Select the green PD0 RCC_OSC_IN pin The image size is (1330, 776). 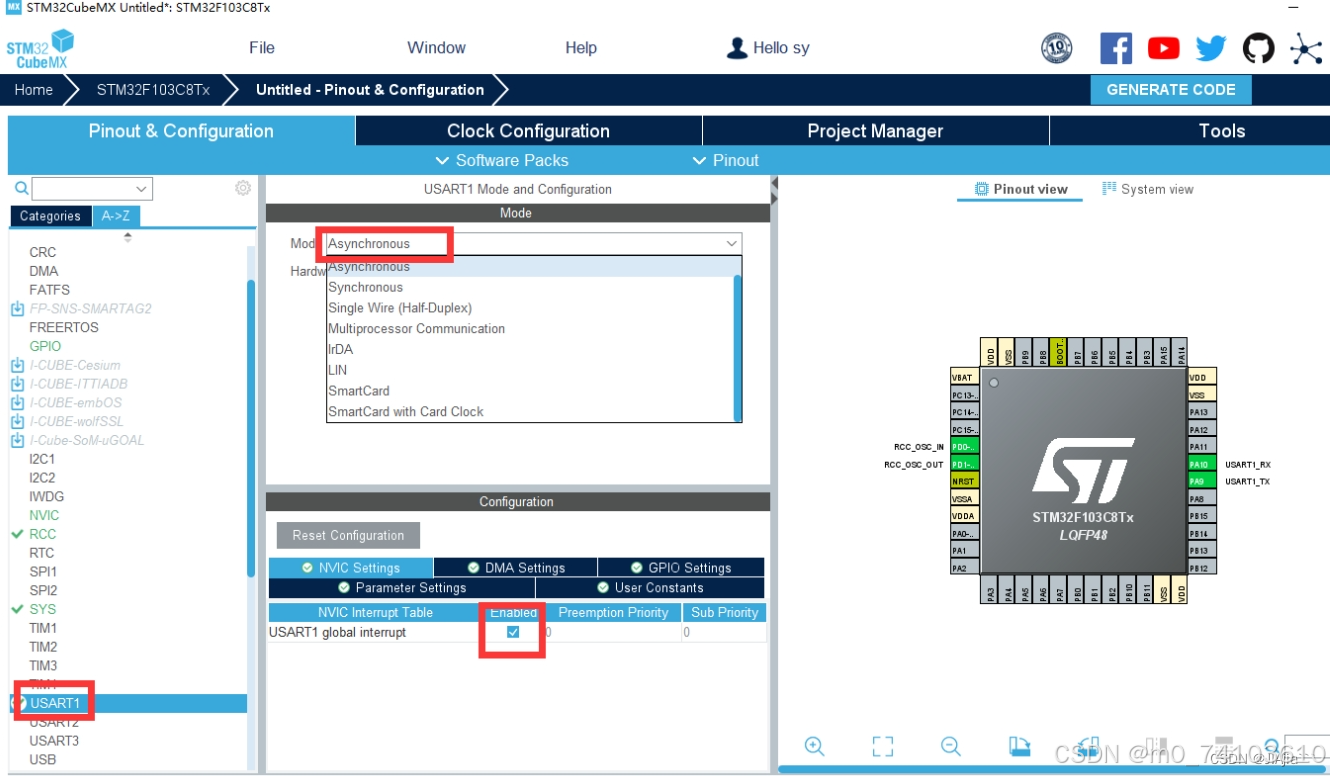coord(963,447)
